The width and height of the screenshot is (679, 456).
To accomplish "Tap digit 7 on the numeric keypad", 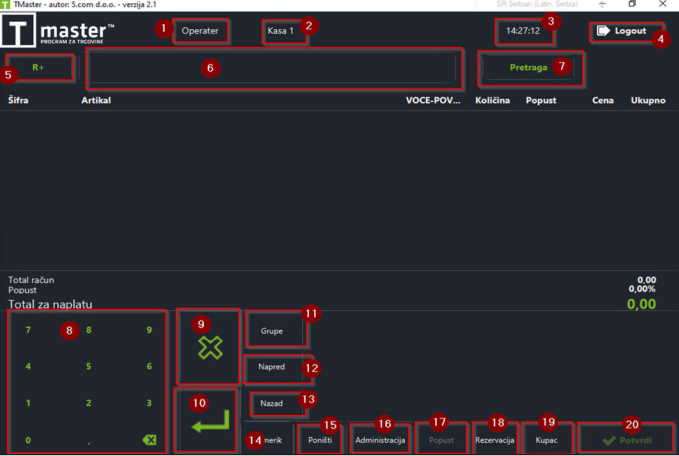I will [x=28, y=330].
